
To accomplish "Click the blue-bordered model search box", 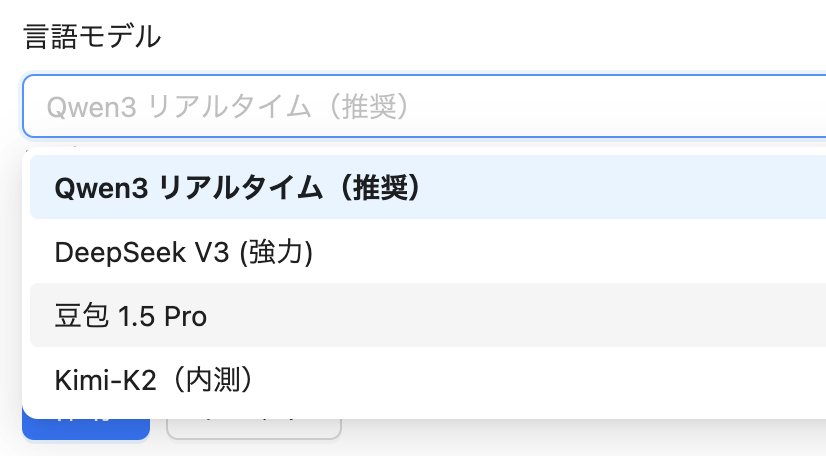I will tap(424, 106).
